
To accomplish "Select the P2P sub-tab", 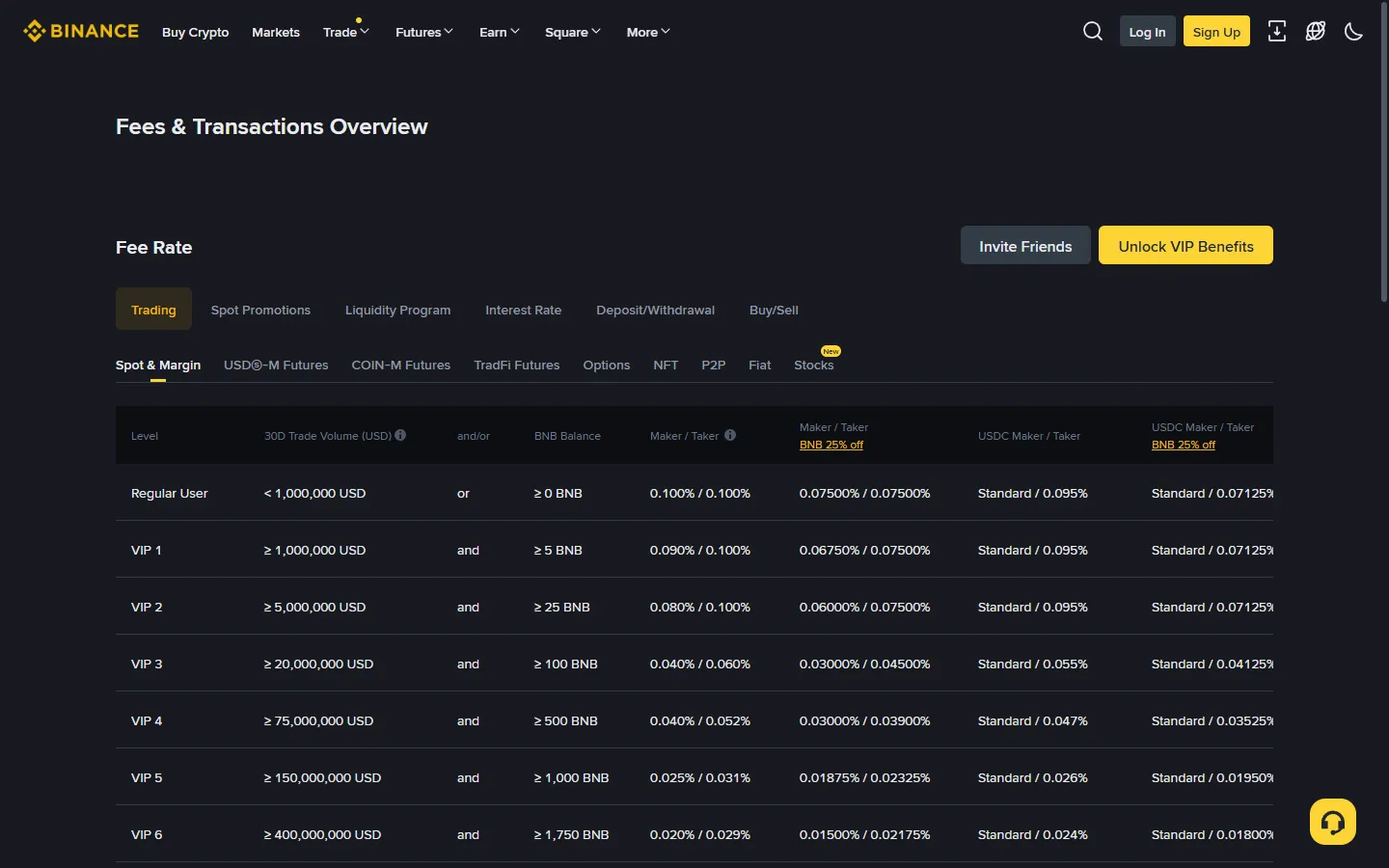I will click(x=714, y=365).
